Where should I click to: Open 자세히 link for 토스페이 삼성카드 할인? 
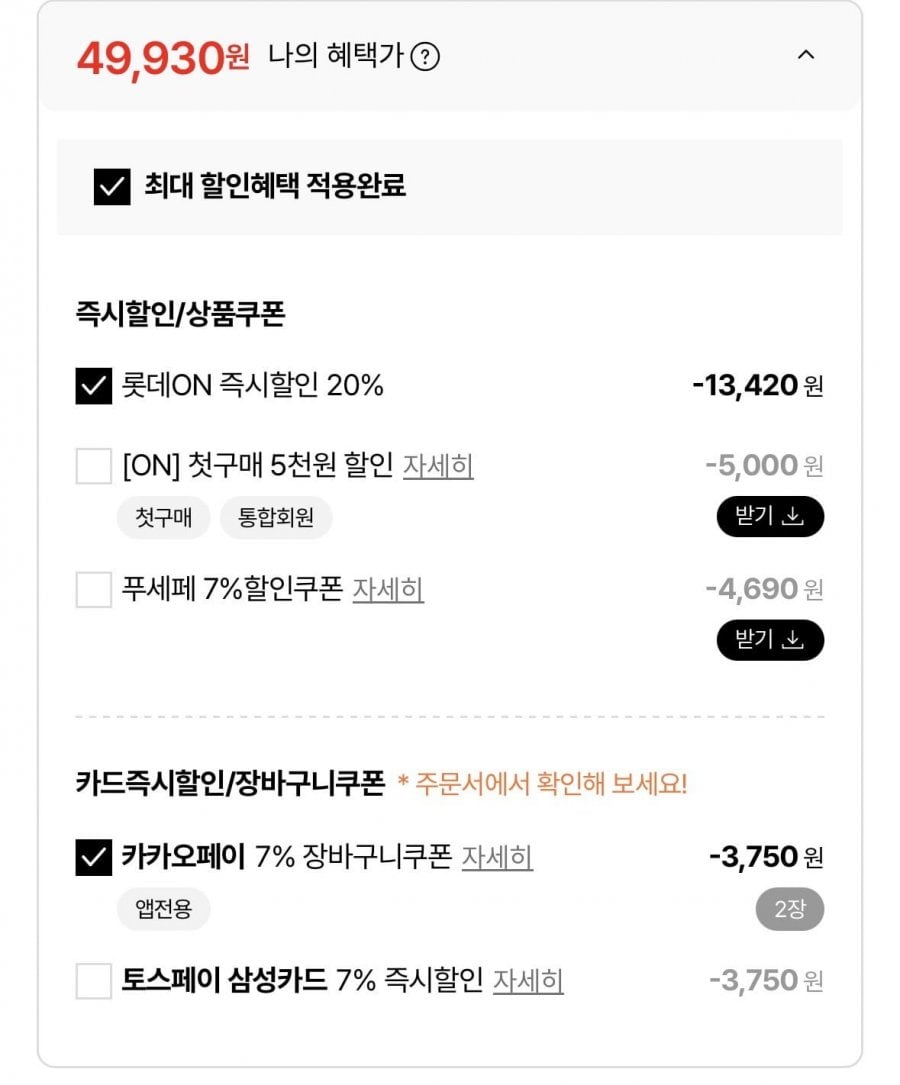point(528,981)
